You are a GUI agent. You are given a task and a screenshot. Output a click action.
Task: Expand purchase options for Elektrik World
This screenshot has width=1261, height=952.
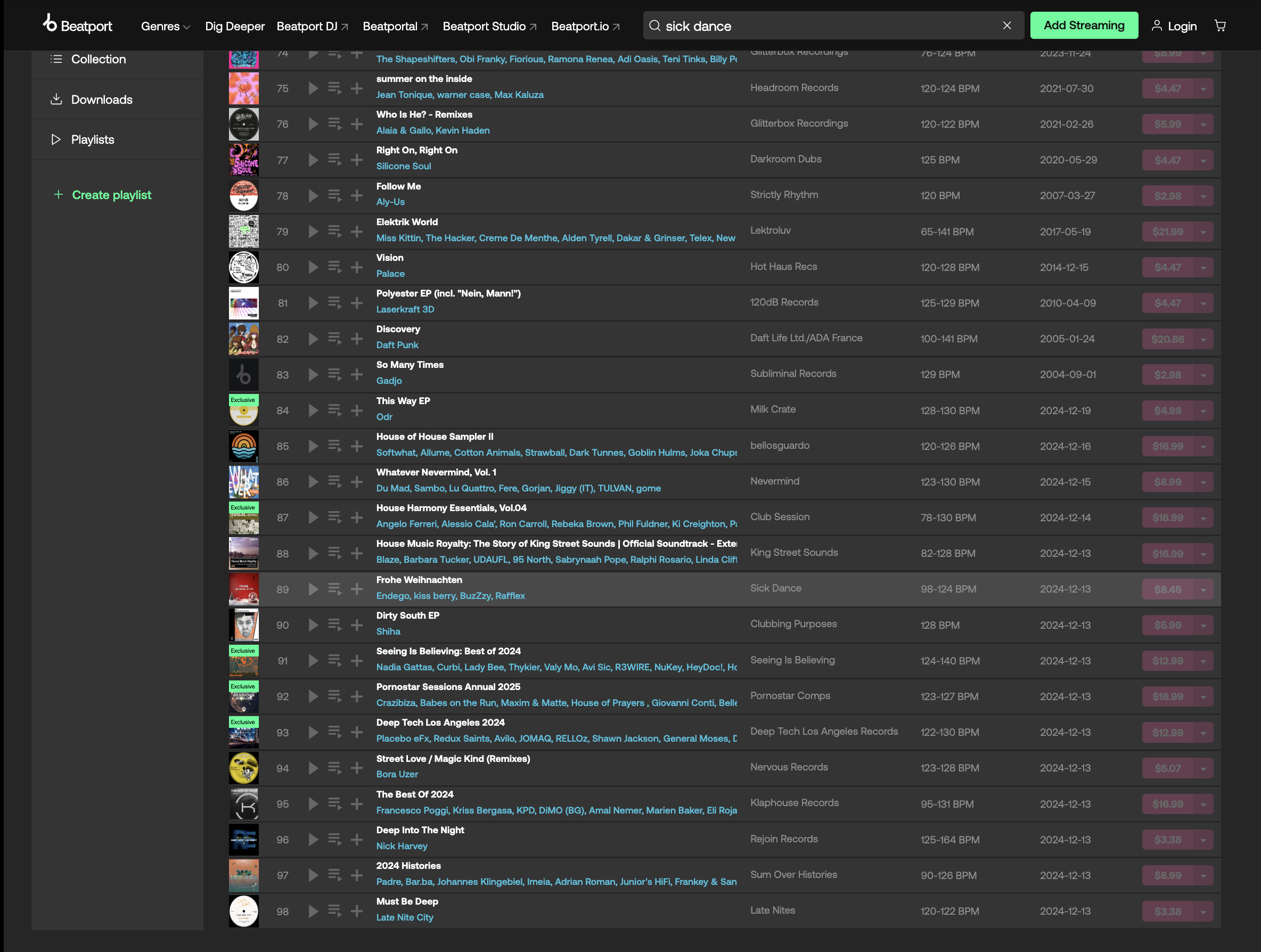click(x=1203, y=232)
